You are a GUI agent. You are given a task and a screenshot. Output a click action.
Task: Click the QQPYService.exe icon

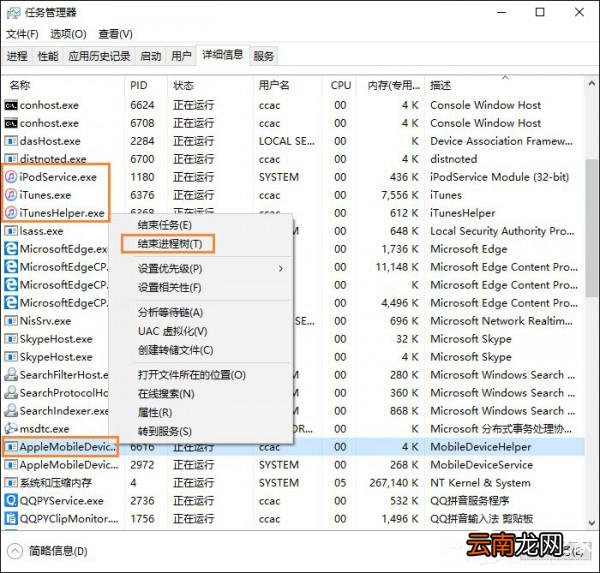click(11, 500)
